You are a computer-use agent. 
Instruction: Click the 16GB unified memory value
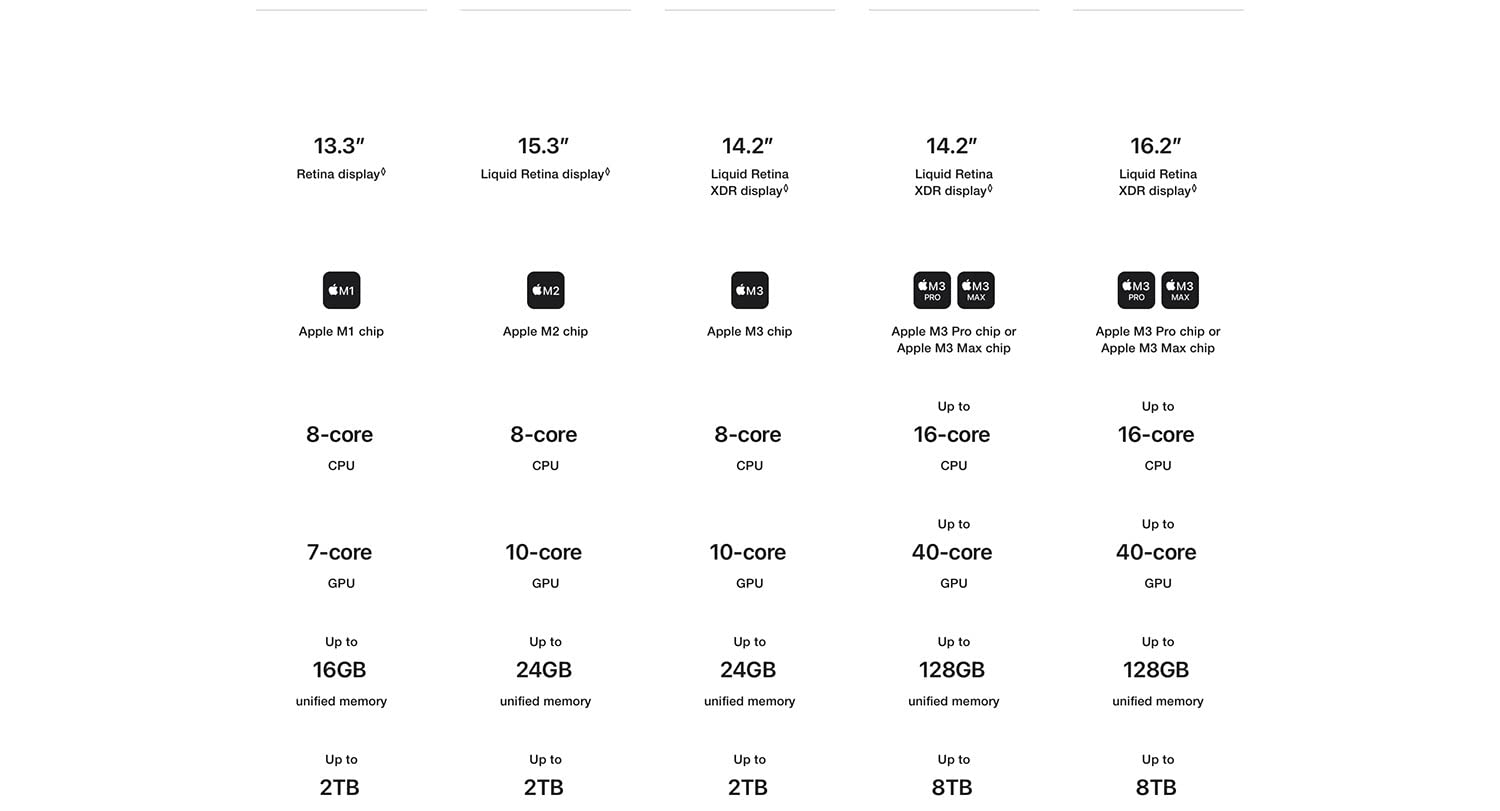(340, 670)
